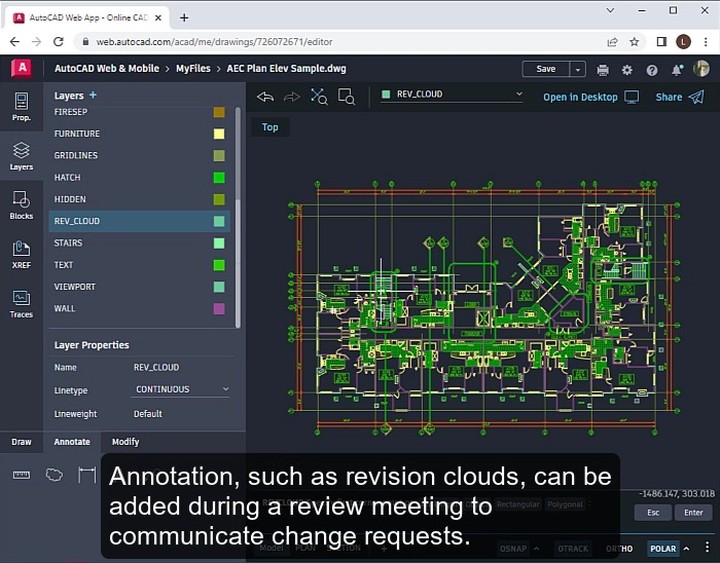Click AutoCAD Web & Mobile breadcrumb
The image size is (720, 563).
coord(107,68)
